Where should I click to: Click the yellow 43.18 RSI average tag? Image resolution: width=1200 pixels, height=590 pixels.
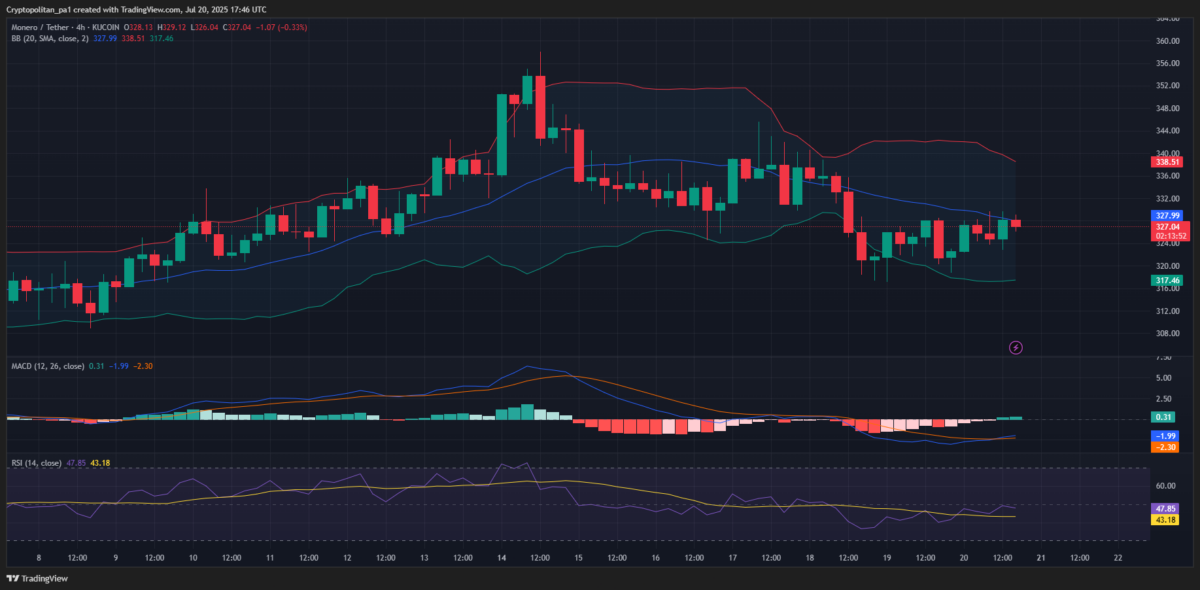(1166, 520)
